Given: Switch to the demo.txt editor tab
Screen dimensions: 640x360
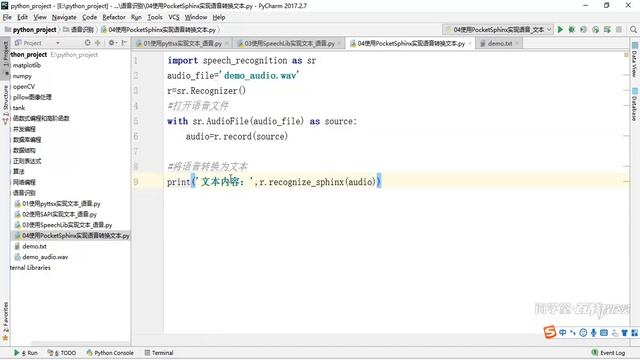Looking at the screenshot, I should click(x=499, y=43).
